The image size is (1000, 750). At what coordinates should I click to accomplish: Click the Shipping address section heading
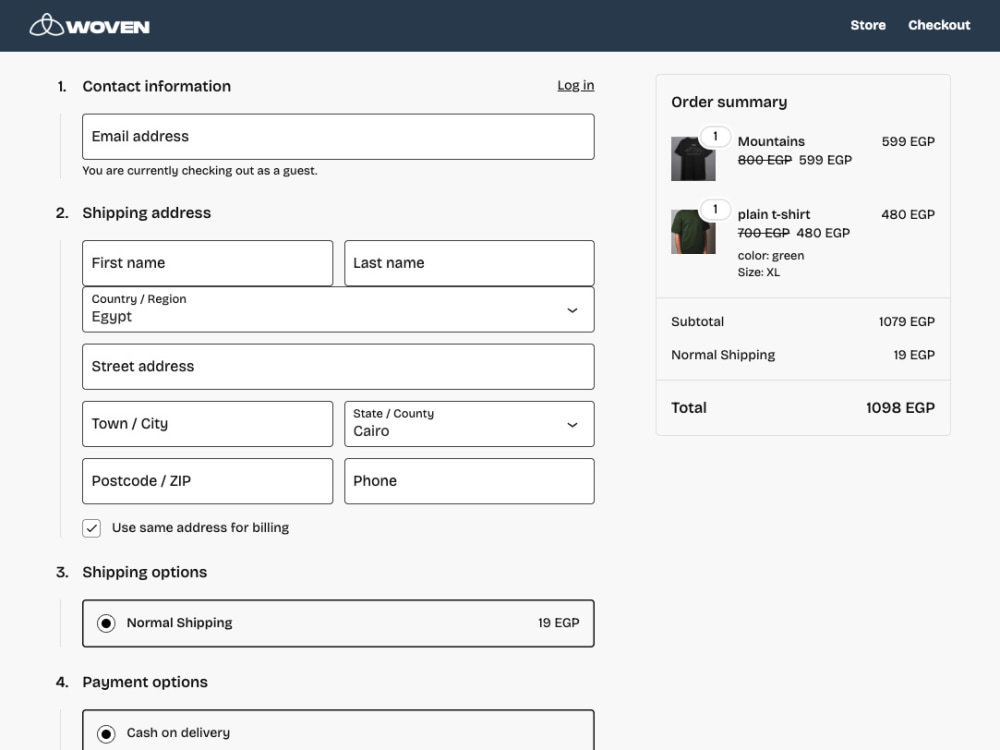[x=147, y=213]
